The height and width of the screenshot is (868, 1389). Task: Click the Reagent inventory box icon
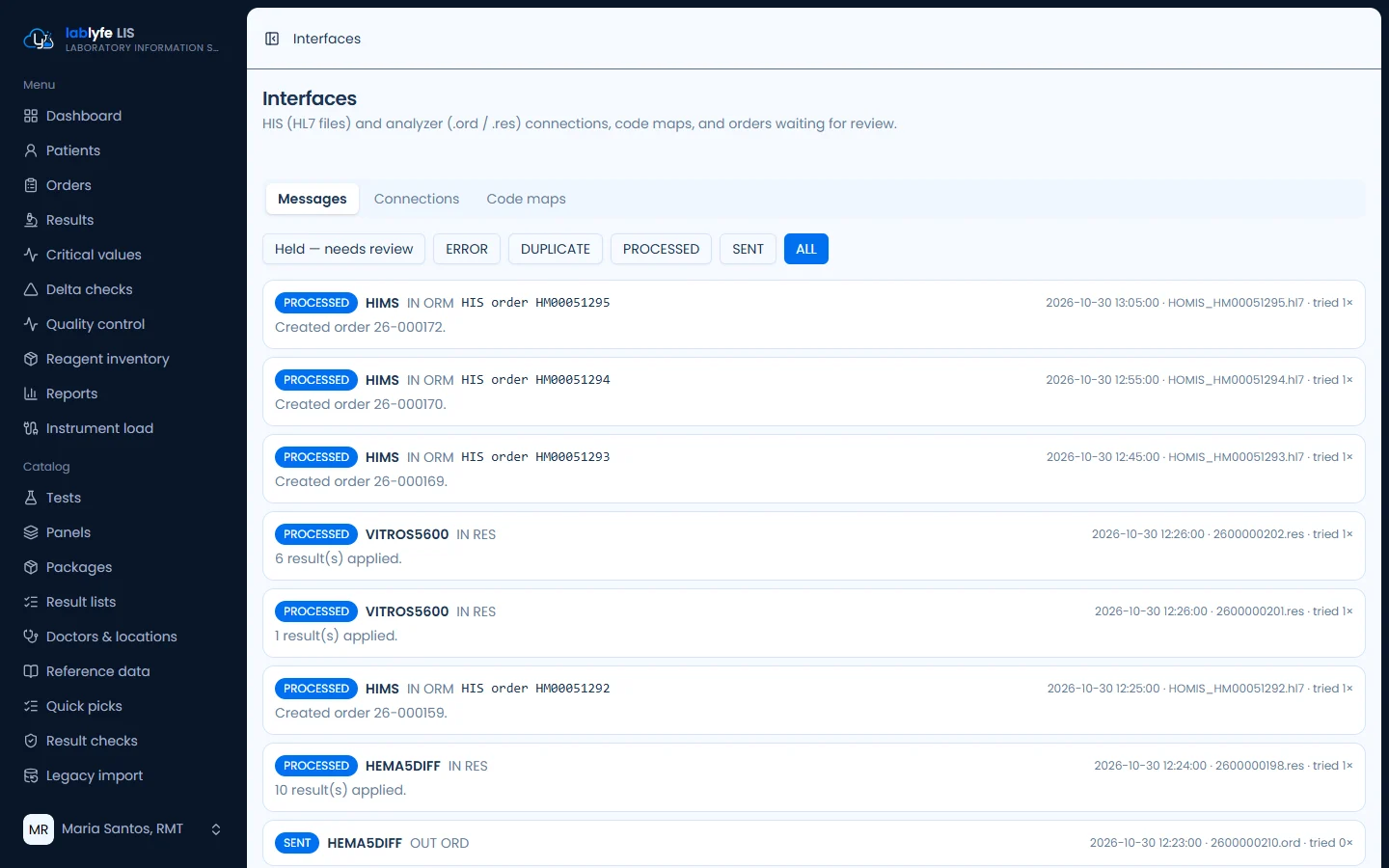(x=31, y=359)
